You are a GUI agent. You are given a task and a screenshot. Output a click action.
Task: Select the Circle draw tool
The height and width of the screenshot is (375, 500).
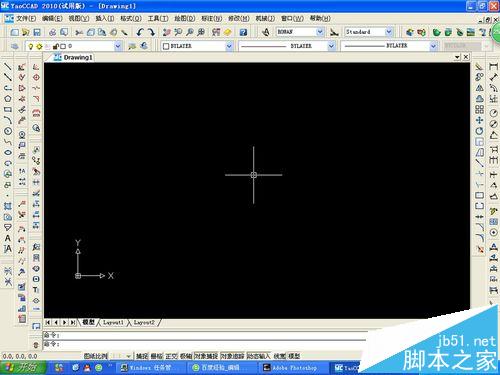pos(7,131)
